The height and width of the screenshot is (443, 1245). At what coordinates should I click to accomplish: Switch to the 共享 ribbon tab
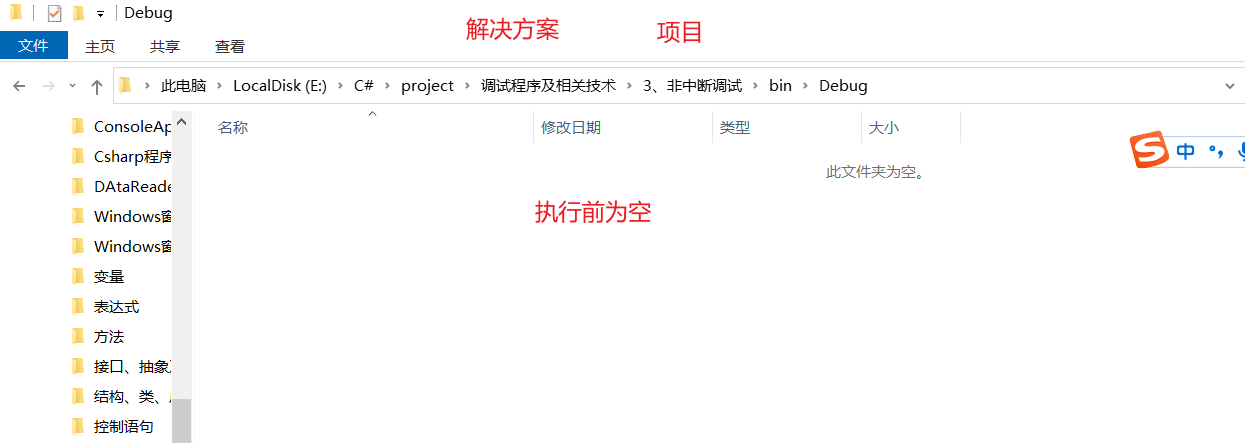click(165, 46)
